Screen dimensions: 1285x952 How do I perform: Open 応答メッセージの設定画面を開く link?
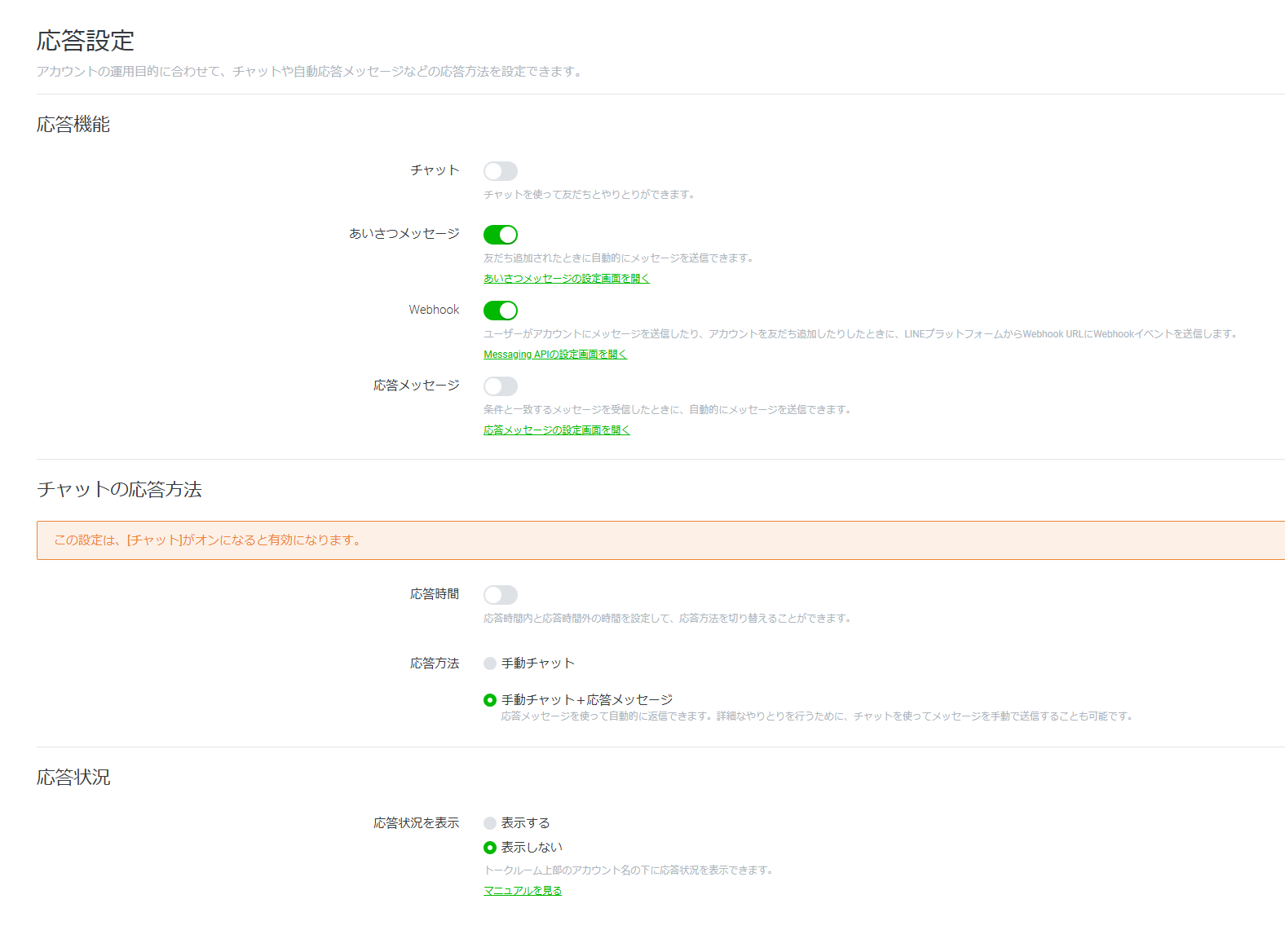click(557, 430)
